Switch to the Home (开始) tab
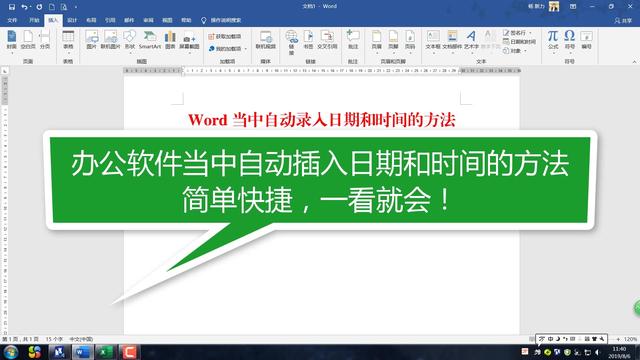640x360 pixels. (x=34, y=20)
